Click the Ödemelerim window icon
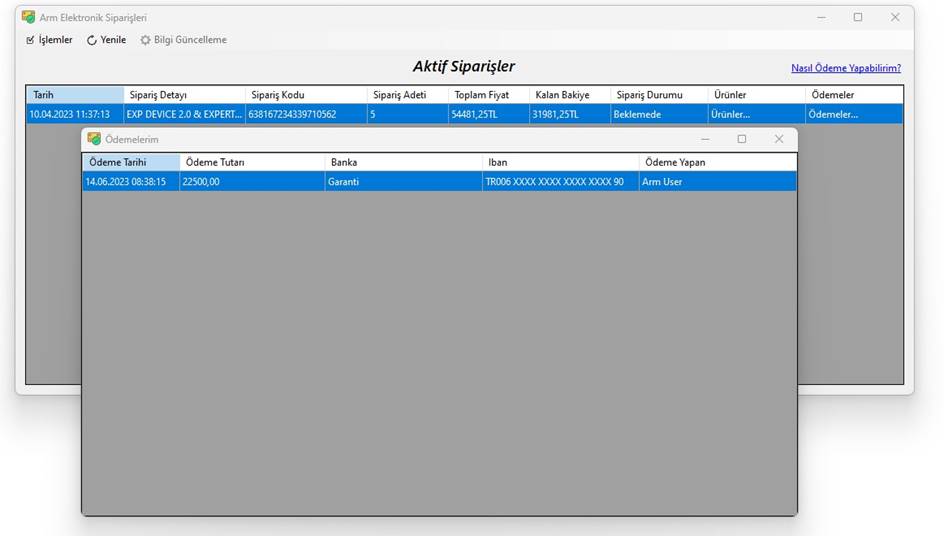This screenshot has width=944, height=536. point(94,139)
